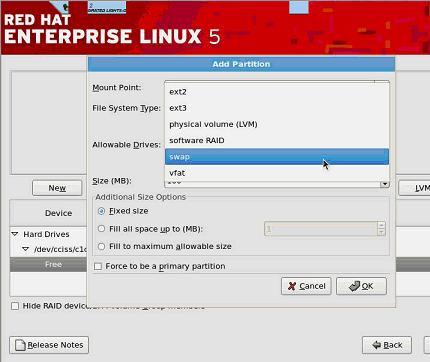The image size is (430, 362).
Task: Click the fill-space size spinner arrows
Action: point(381,229)
